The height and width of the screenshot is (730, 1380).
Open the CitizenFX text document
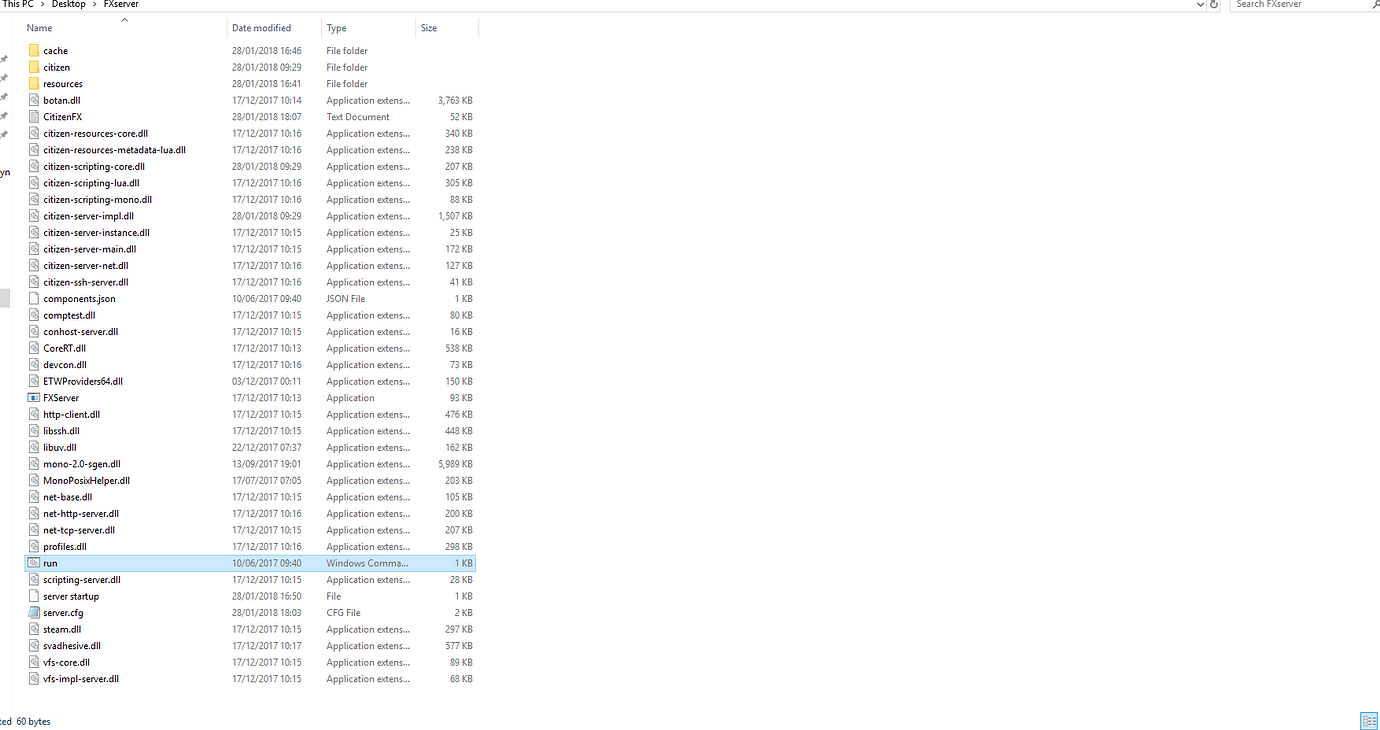64,116
